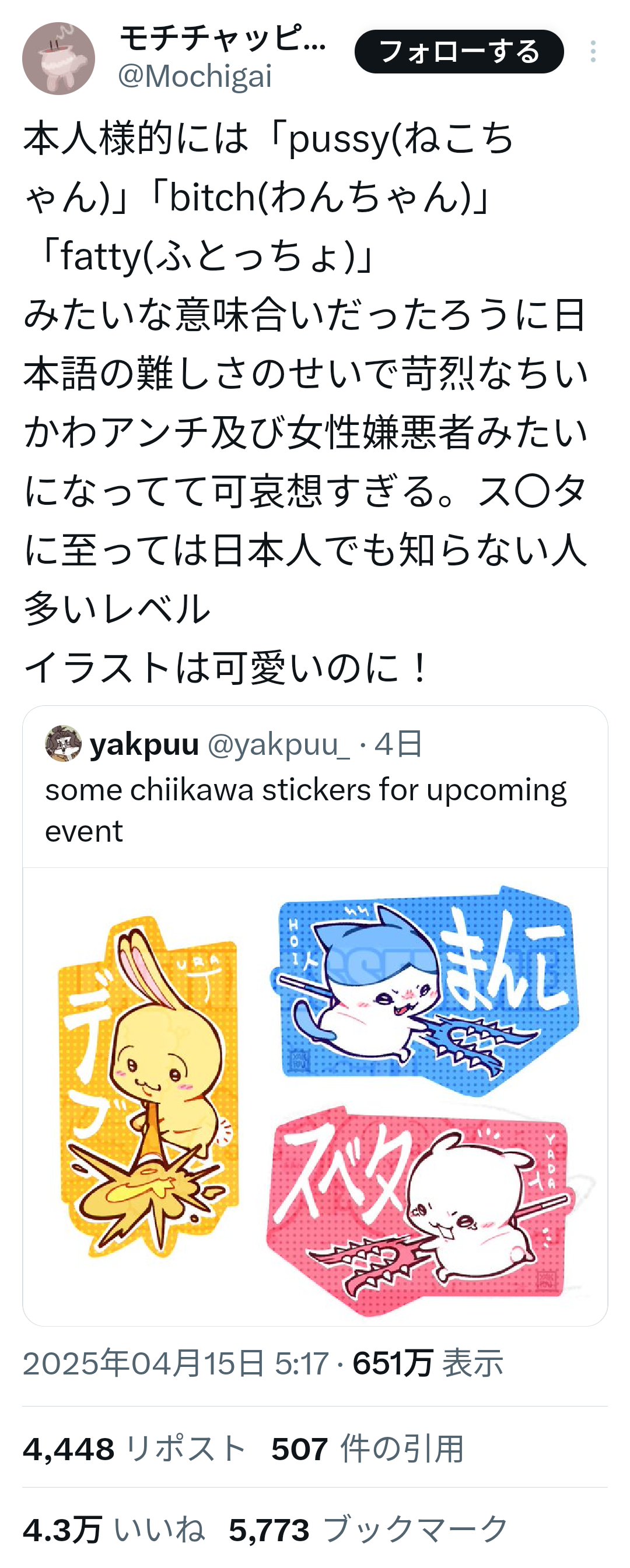
Task: Open the 4.3万 いいね likes list
Action: coord(114,1529)
